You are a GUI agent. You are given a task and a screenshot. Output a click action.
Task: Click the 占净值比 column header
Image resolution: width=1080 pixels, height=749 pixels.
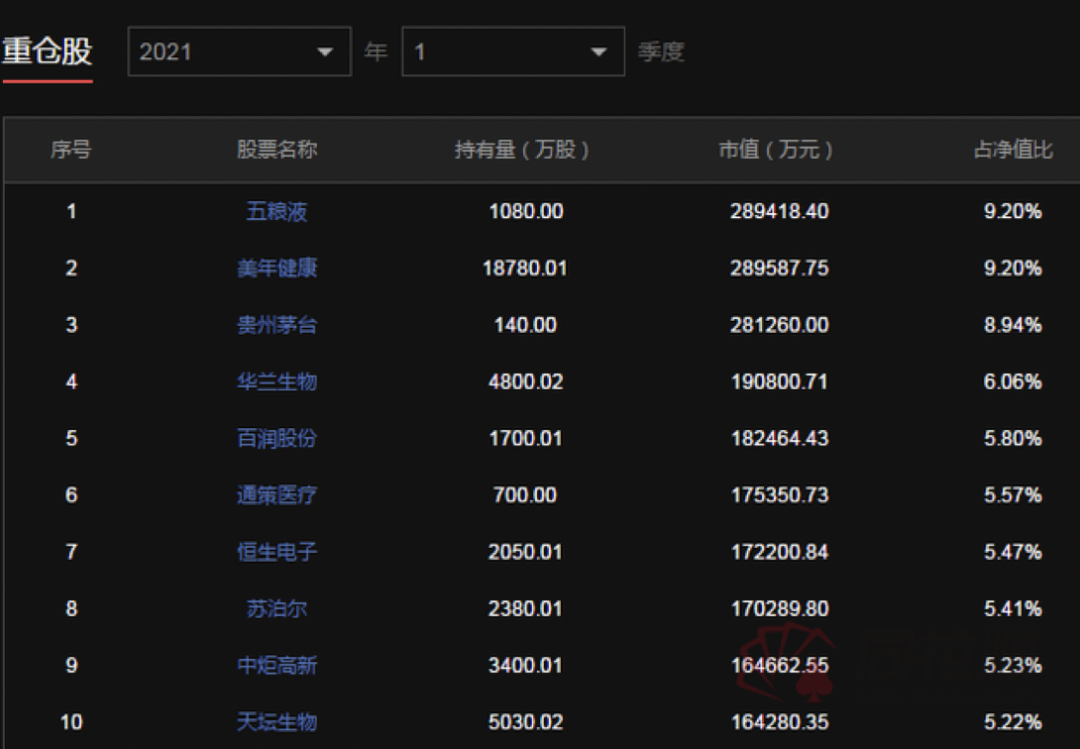coord(1013,150)
